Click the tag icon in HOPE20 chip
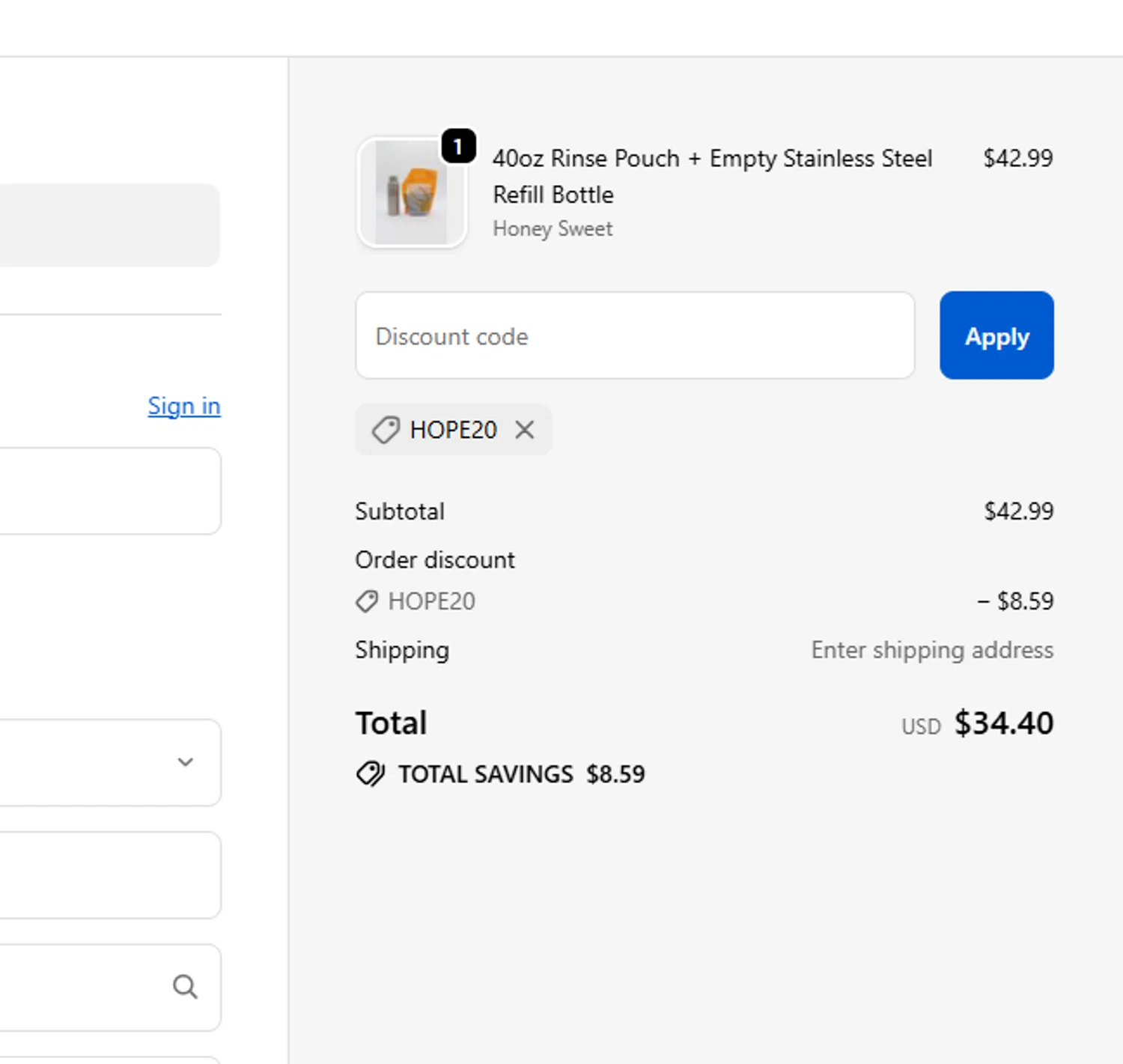 tap(386, 430)
